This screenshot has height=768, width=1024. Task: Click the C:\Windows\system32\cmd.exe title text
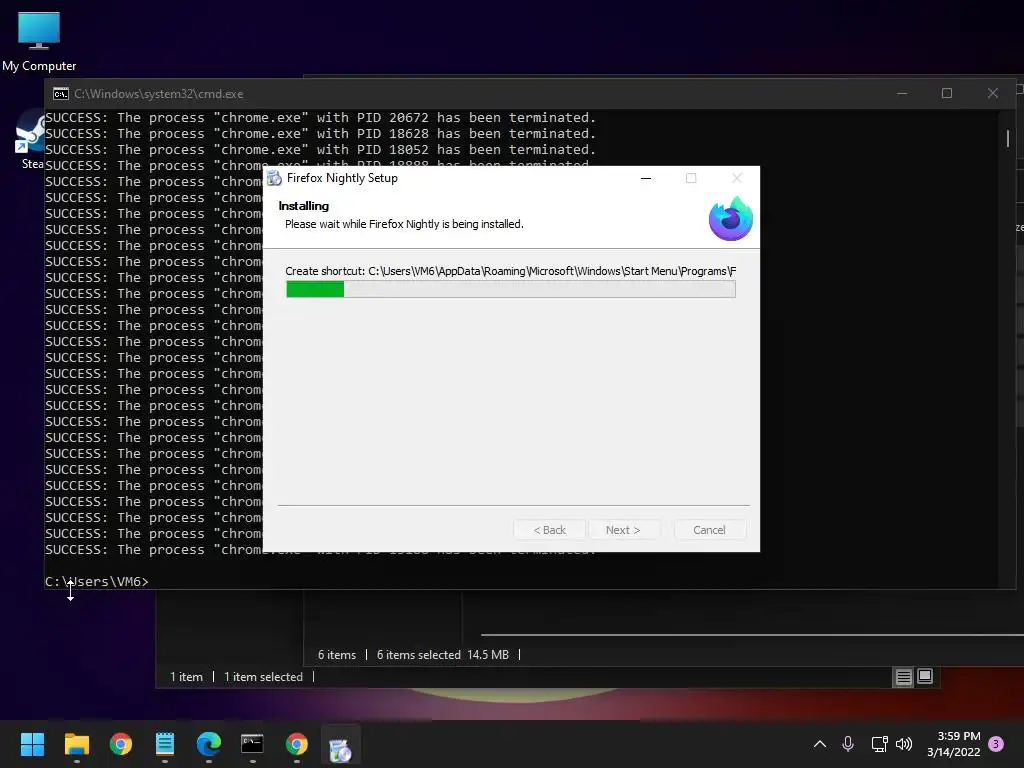(x=159, y=94)
